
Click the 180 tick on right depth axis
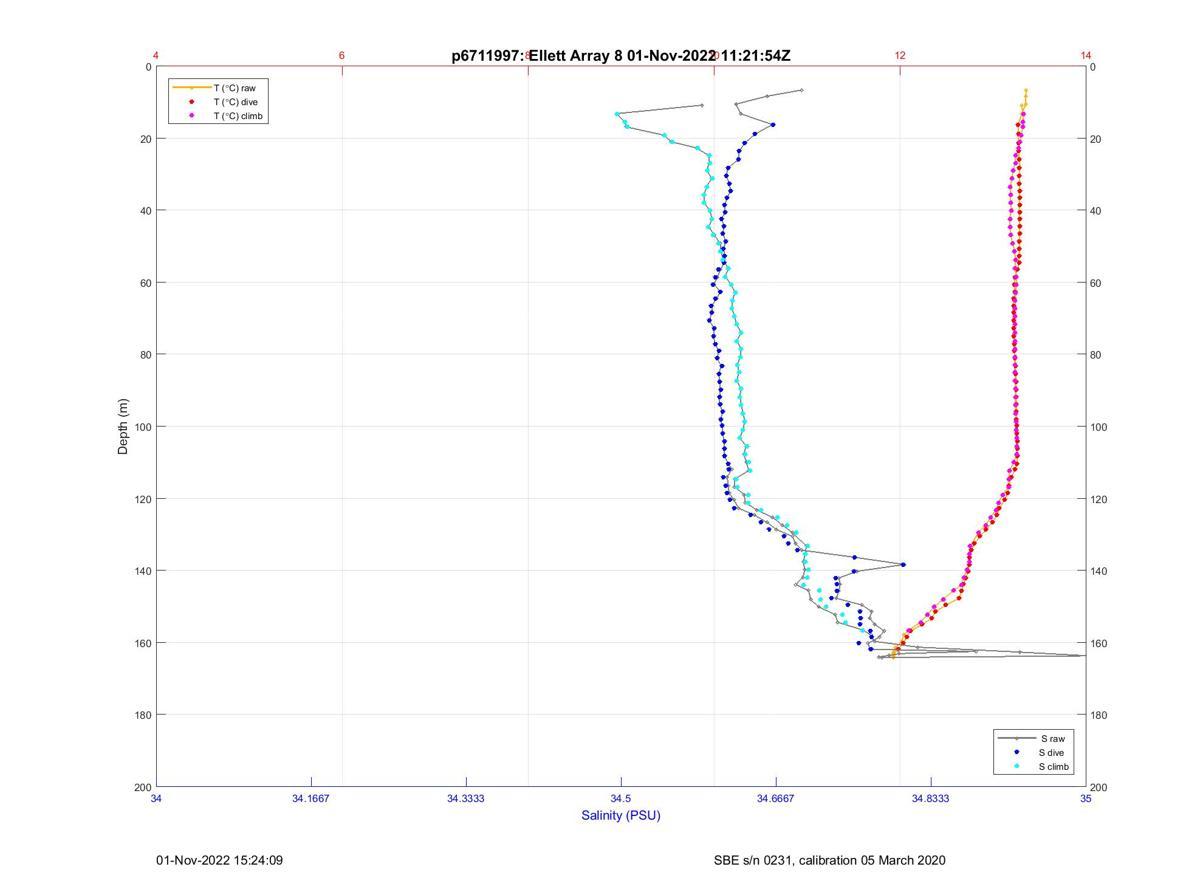(1100, 715)
